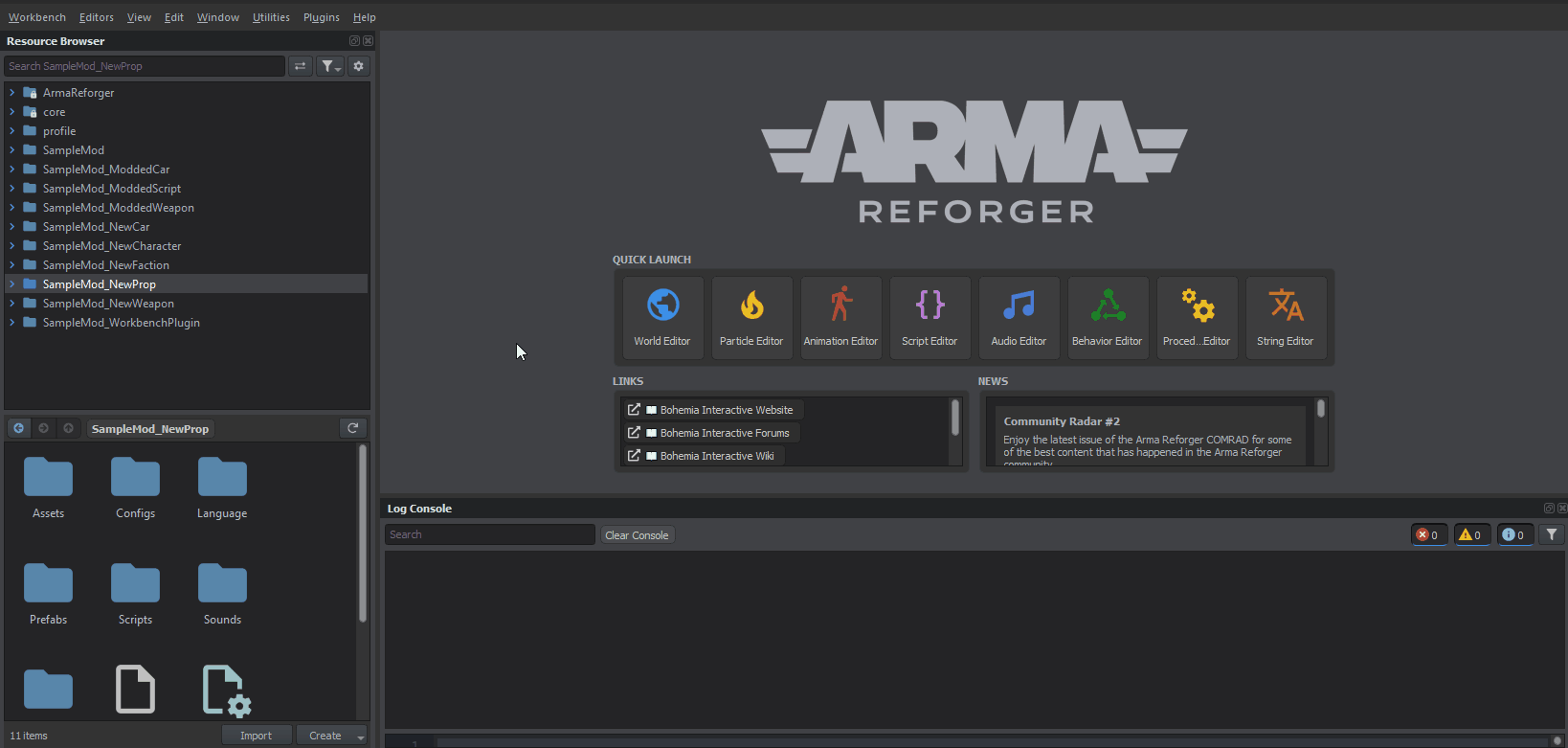Clear the Log Console
Image resolution: width=1568 pixels, height=748 pixels.
pos(637,535)
